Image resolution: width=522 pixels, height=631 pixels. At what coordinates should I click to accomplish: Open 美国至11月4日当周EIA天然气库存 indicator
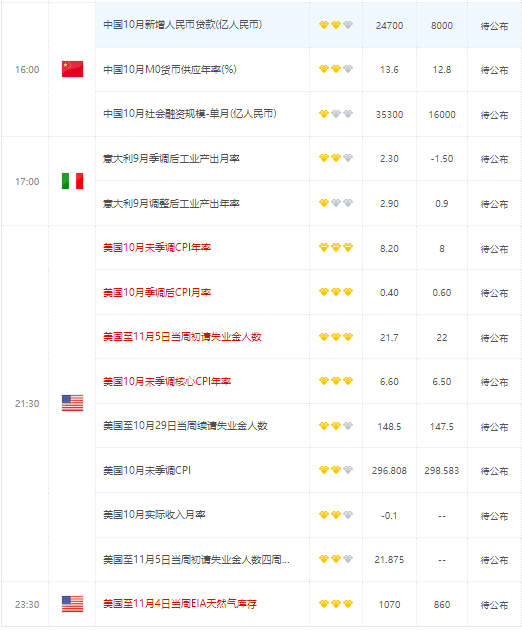click(180, 604)
